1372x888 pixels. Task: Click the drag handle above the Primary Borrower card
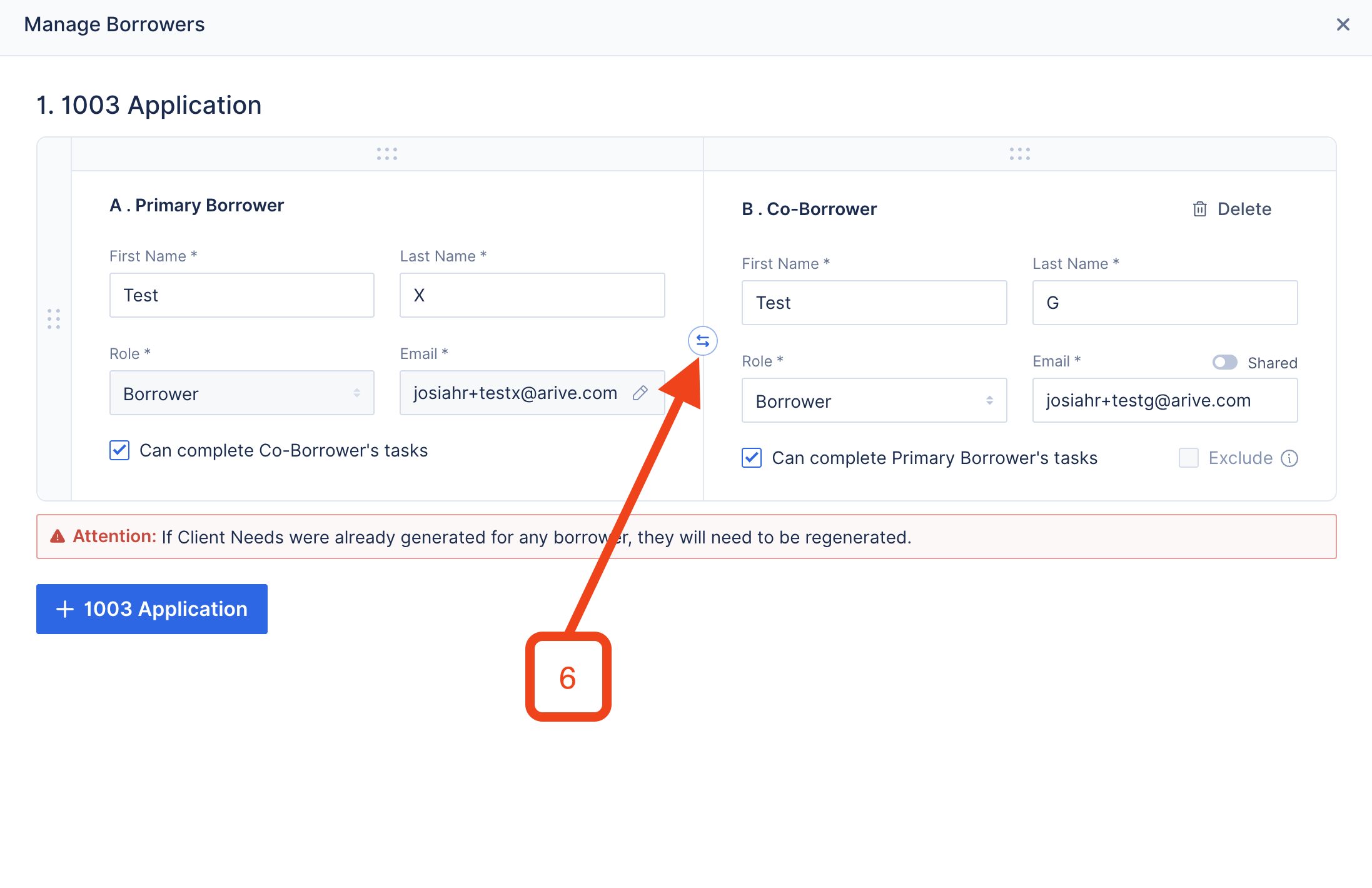tap(387, 153)
